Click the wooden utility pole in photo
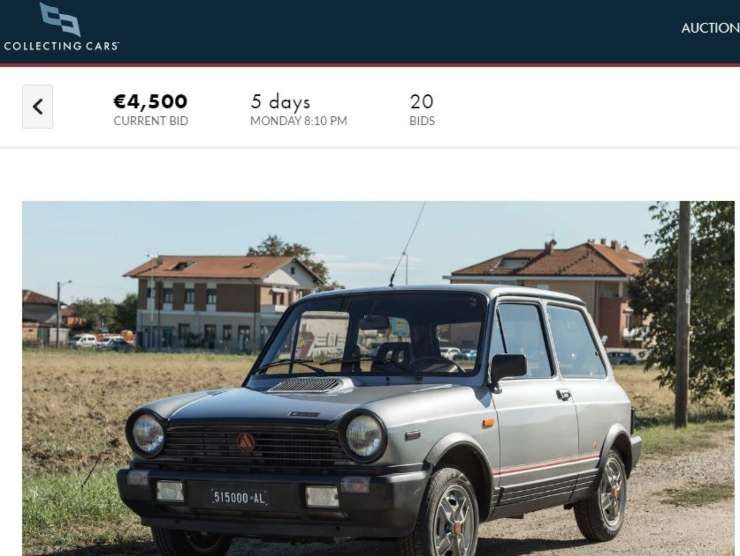 [x=683, y=314]
